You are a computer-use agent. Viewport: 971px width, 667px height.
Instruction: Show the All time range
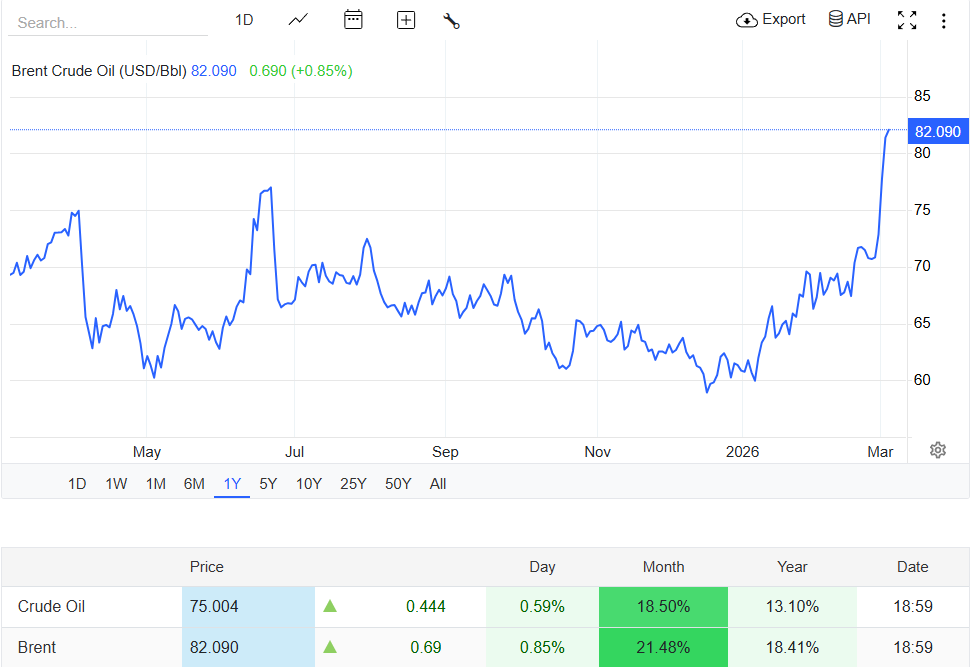coord(438,484)
